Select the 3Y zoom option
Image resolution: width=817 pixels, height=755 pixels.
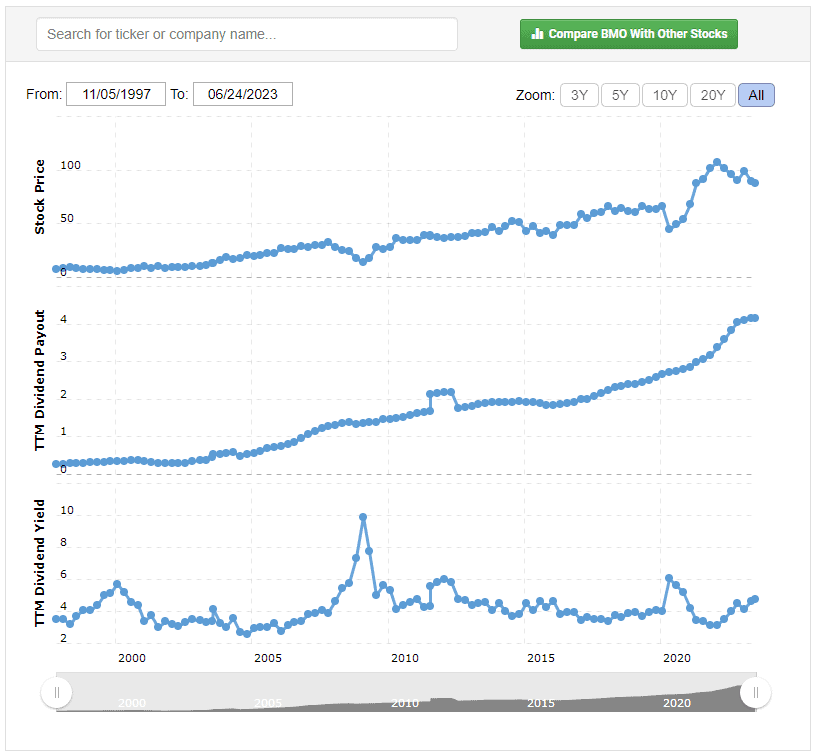[x=578, y=95]
